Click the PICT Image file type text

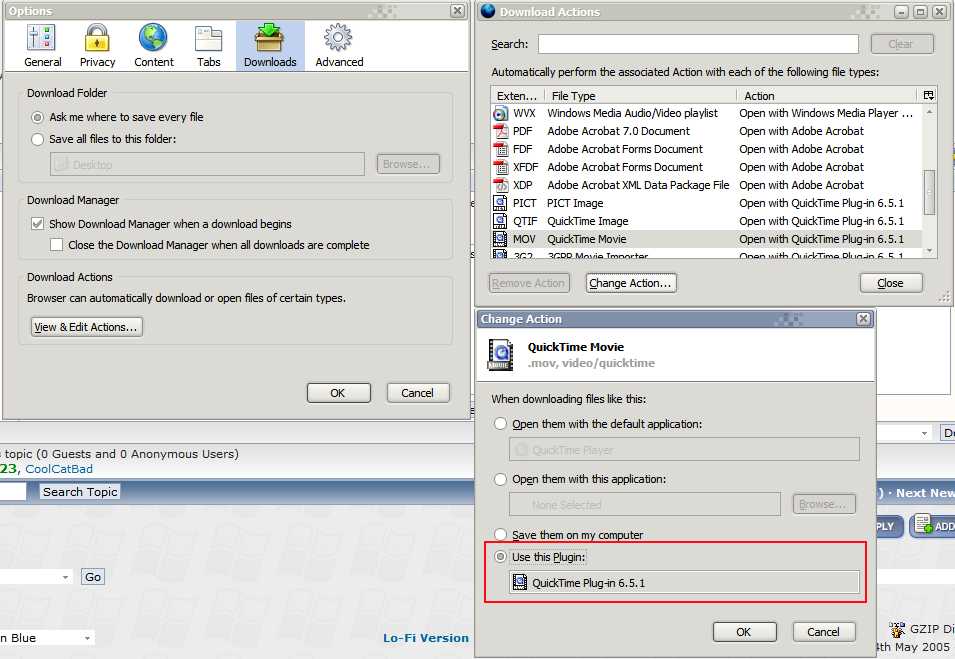click(x=575, y=203)
